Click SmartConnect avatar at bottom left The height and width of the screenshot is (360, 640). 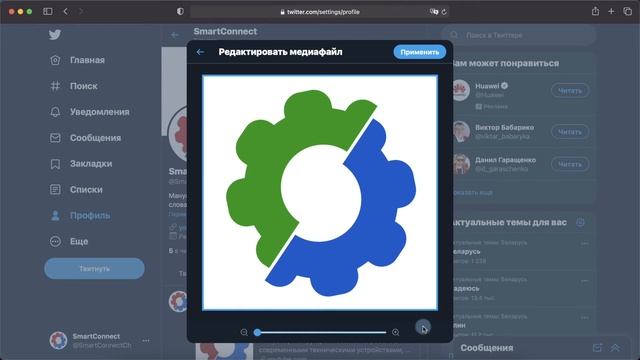click(58, 340)
